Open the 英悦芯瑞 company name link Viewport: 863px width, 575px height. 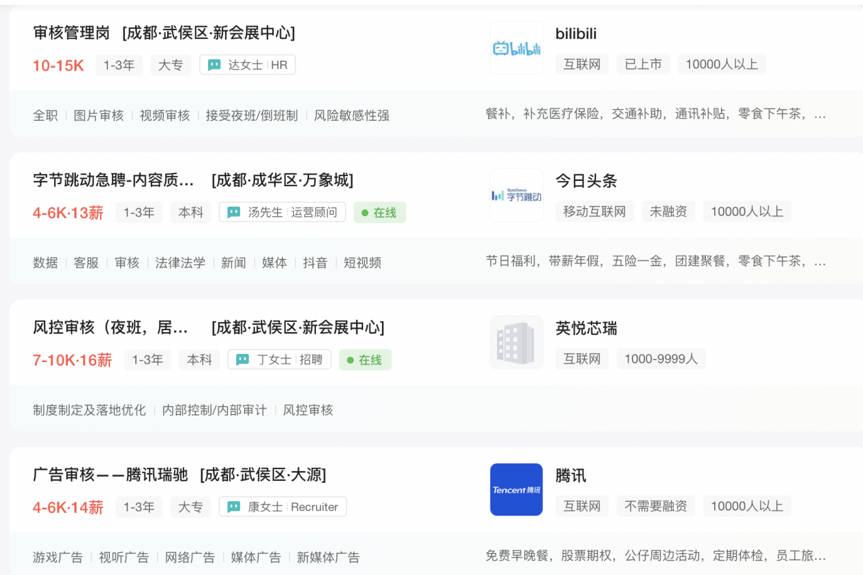(x=586, y=328)
